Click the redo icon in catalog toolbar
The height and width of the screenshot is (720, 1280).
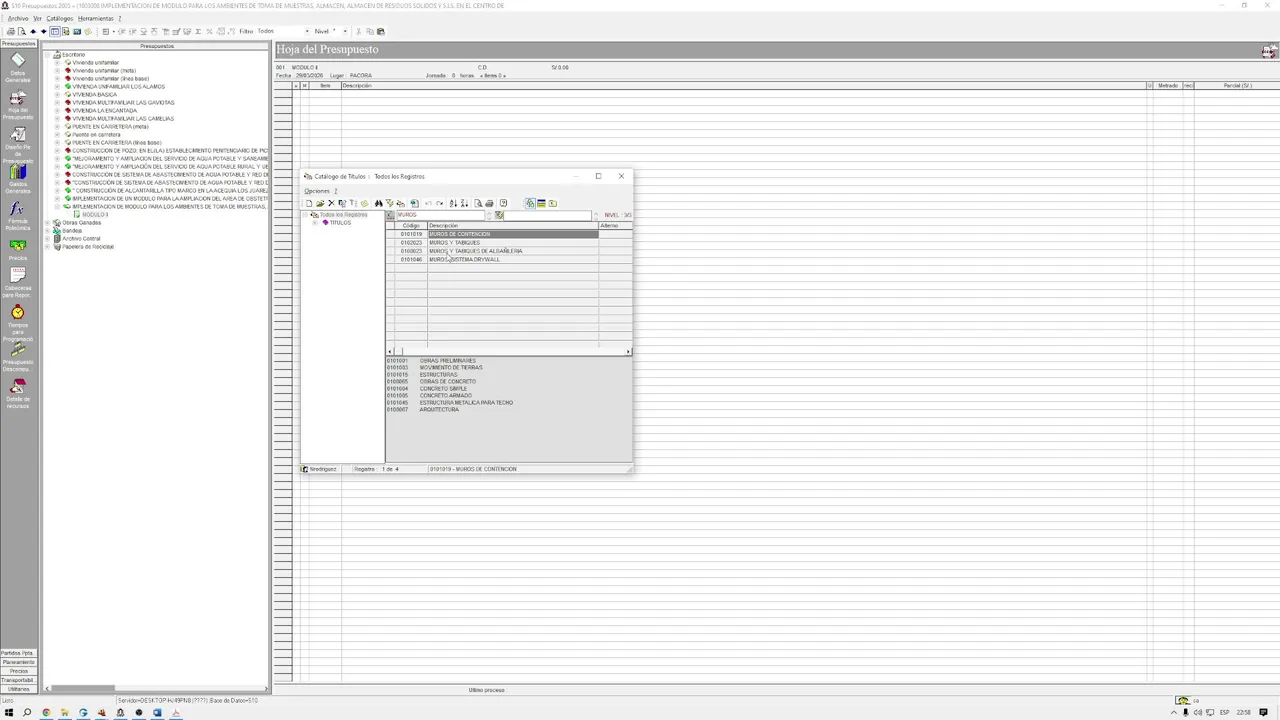(x=439, y=203)
